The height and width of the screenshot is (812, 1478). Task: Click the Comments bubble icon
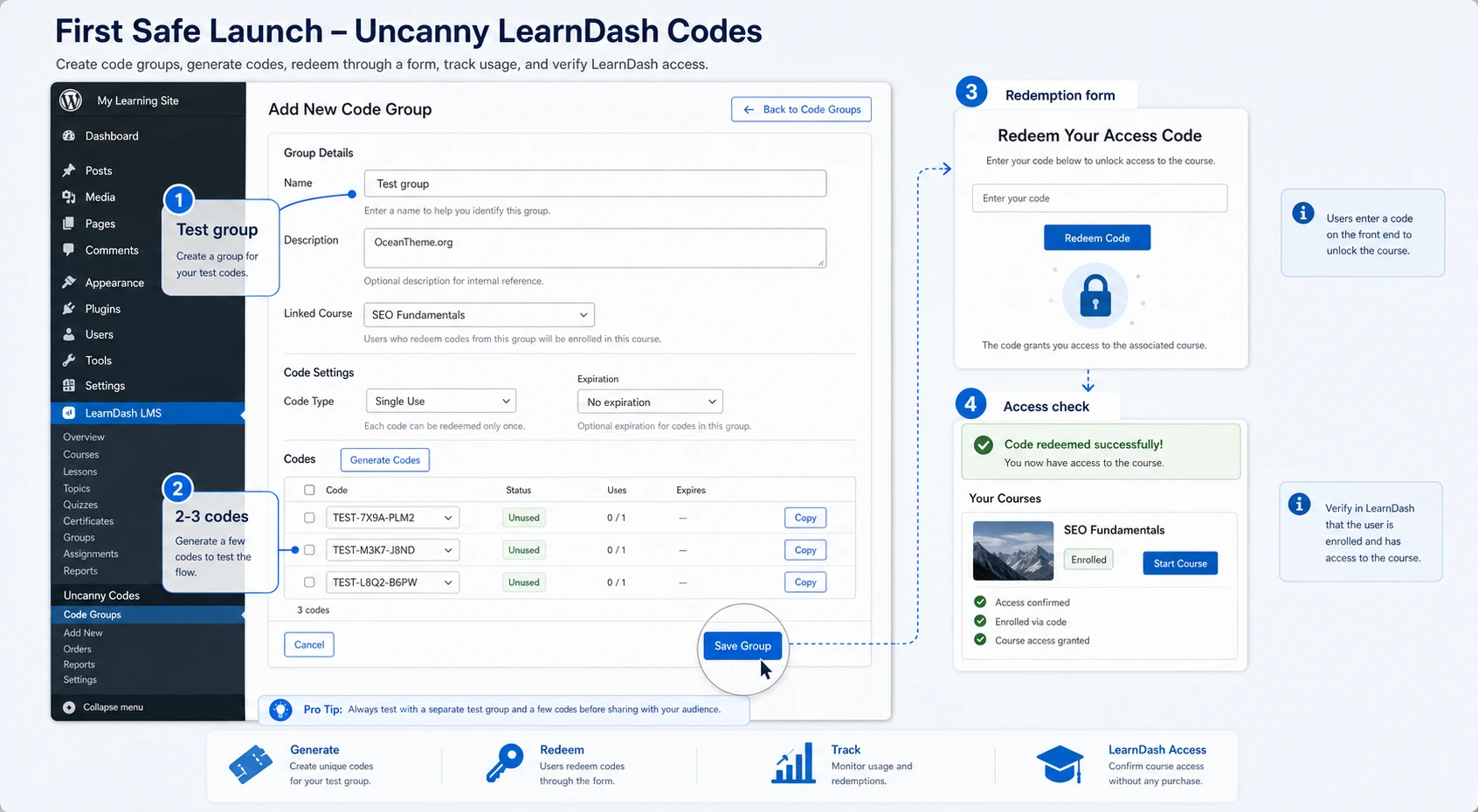point(69,250)
